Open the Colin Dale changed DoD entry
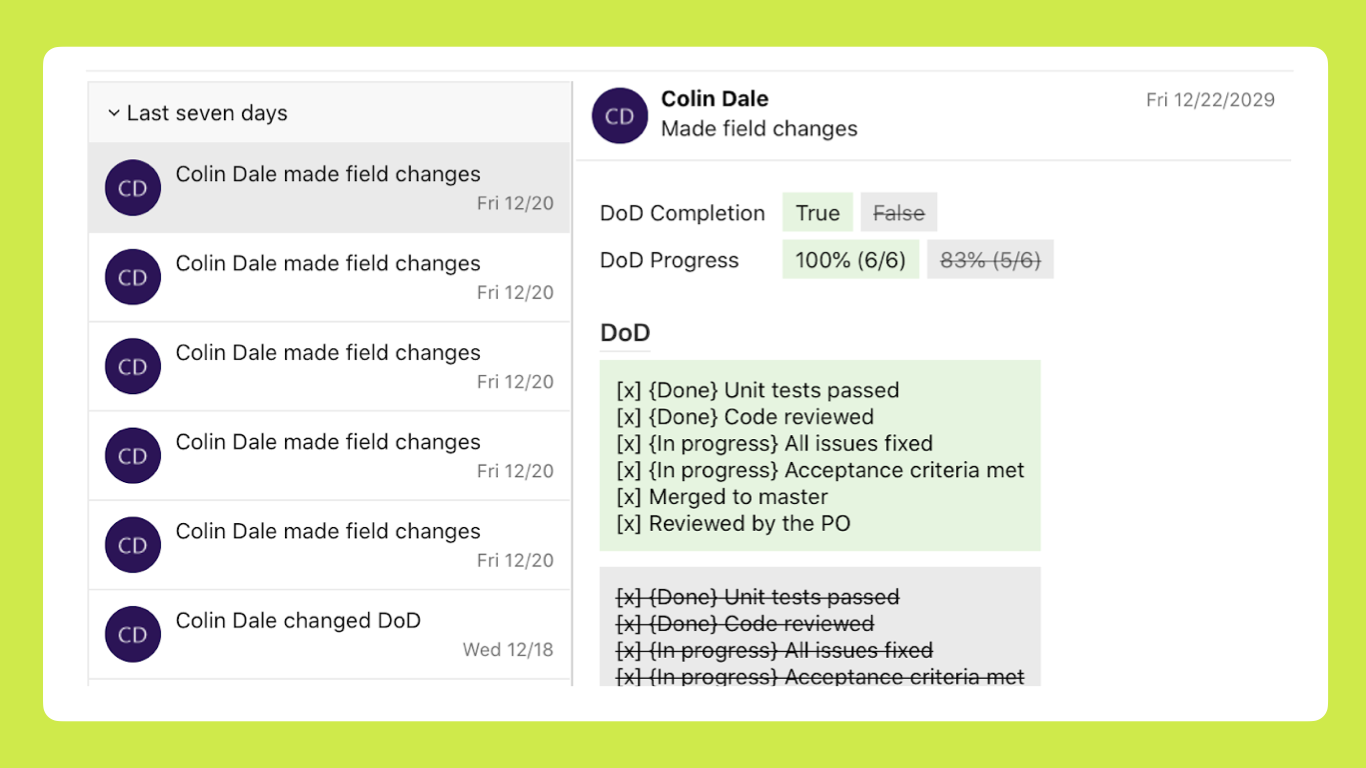 [x=298, y=621]
